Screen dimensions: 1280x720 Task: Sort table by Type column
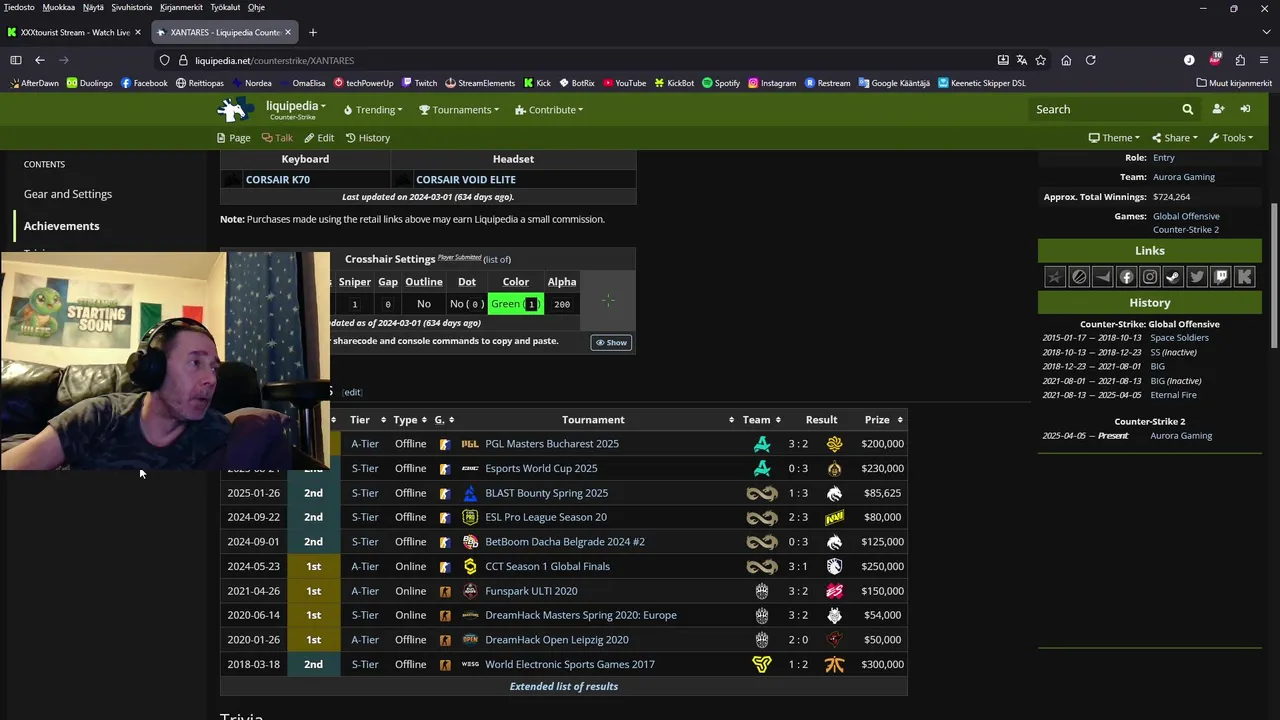(x=410, y=420)
